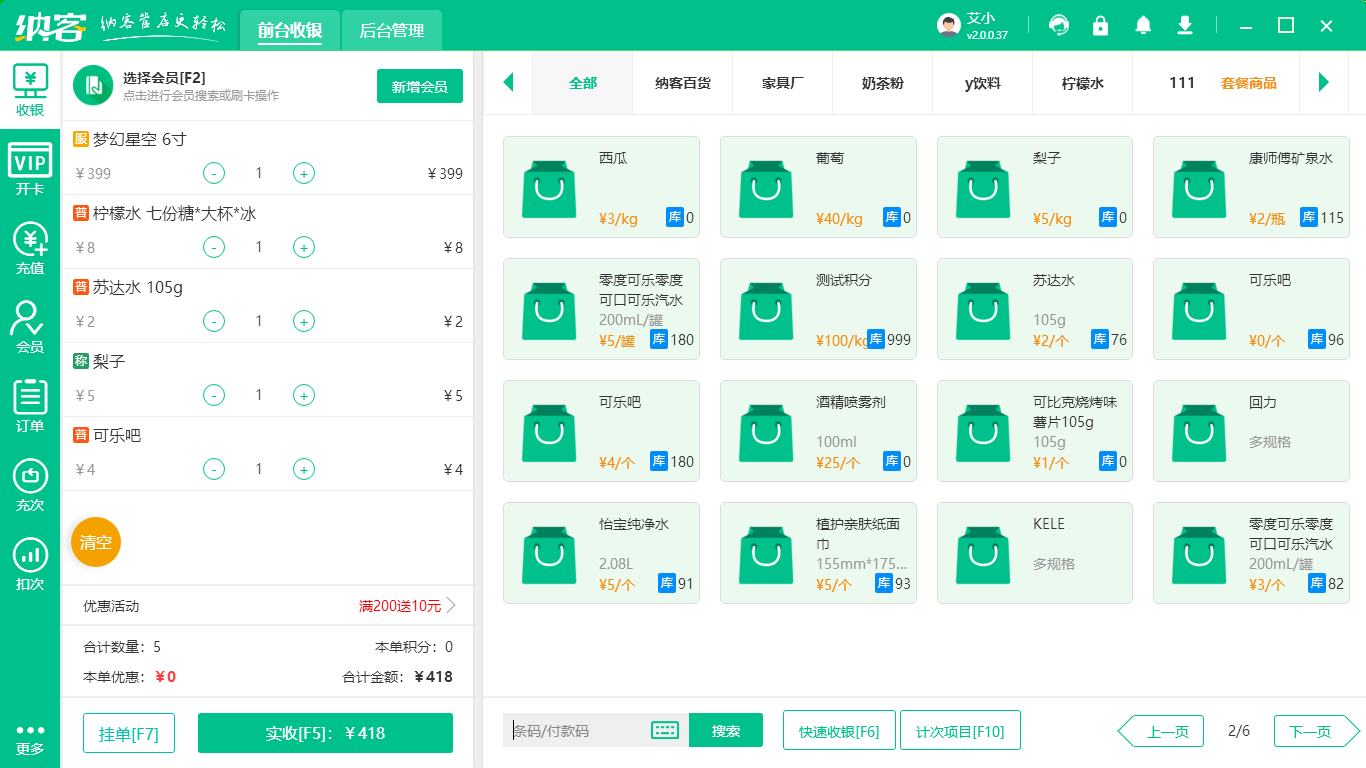Increase quantity of 苏达水 with plus stepper

point(303,321)
